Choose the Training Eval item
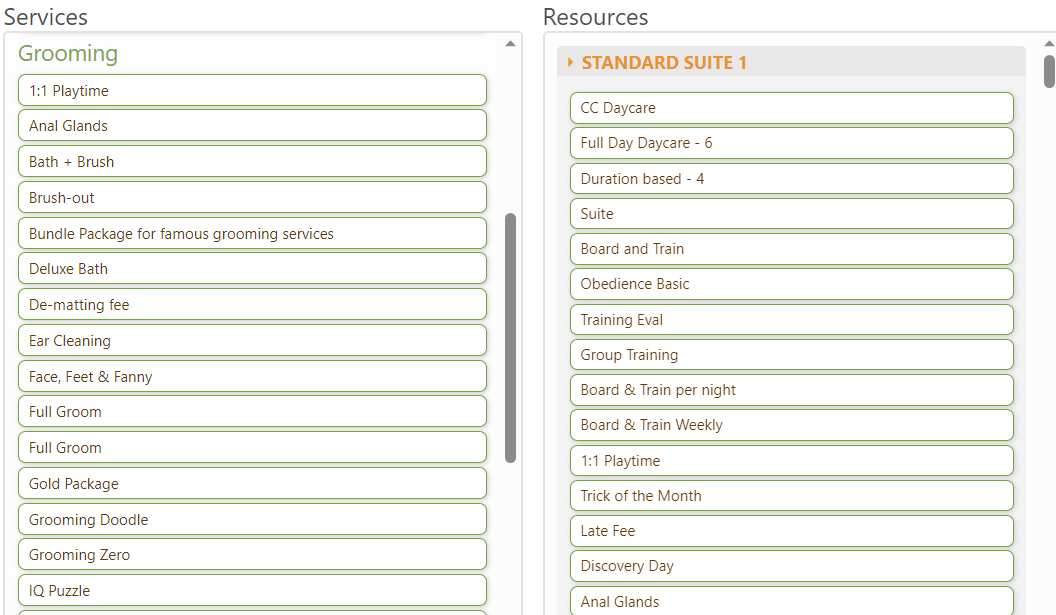This screenshot has width=1056, height=615. click(x=792, y=319)
